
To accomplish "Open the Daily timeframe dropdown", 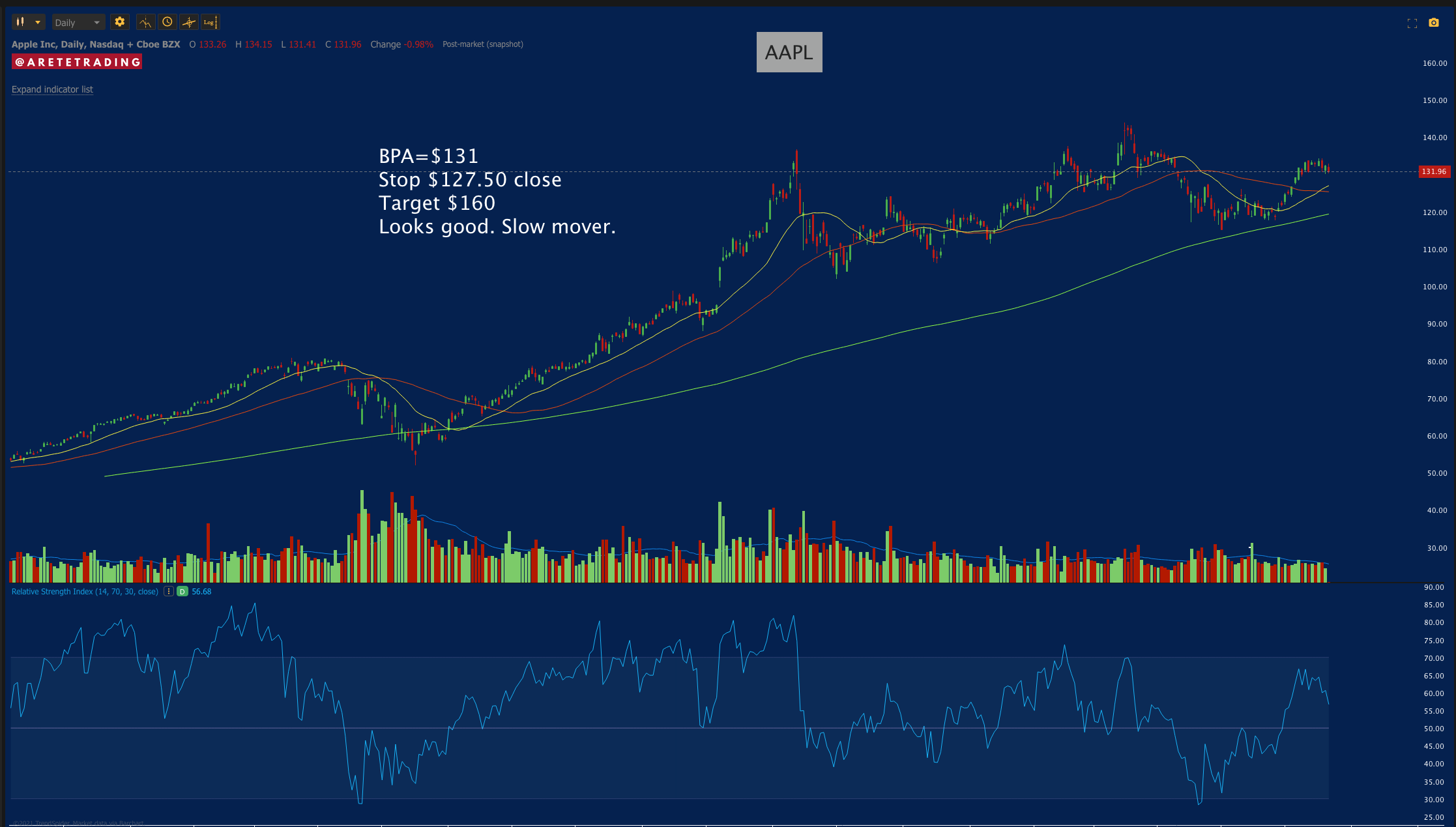I will [x=78, y=22].
